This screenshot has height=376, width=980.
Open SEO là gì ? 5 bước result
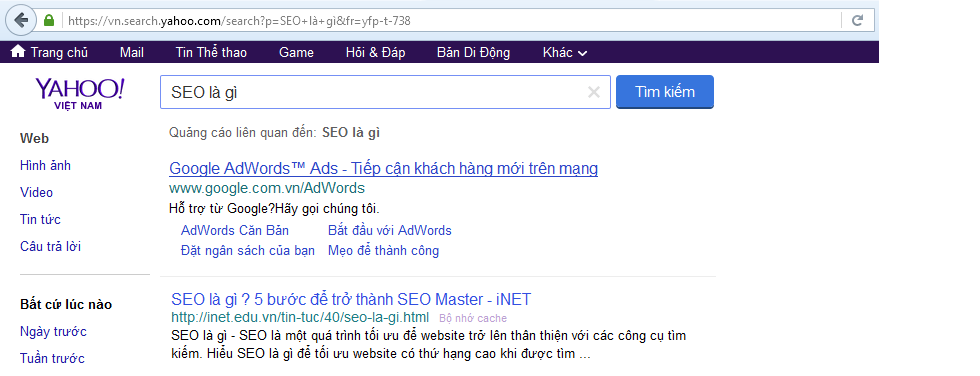[351, 299]
